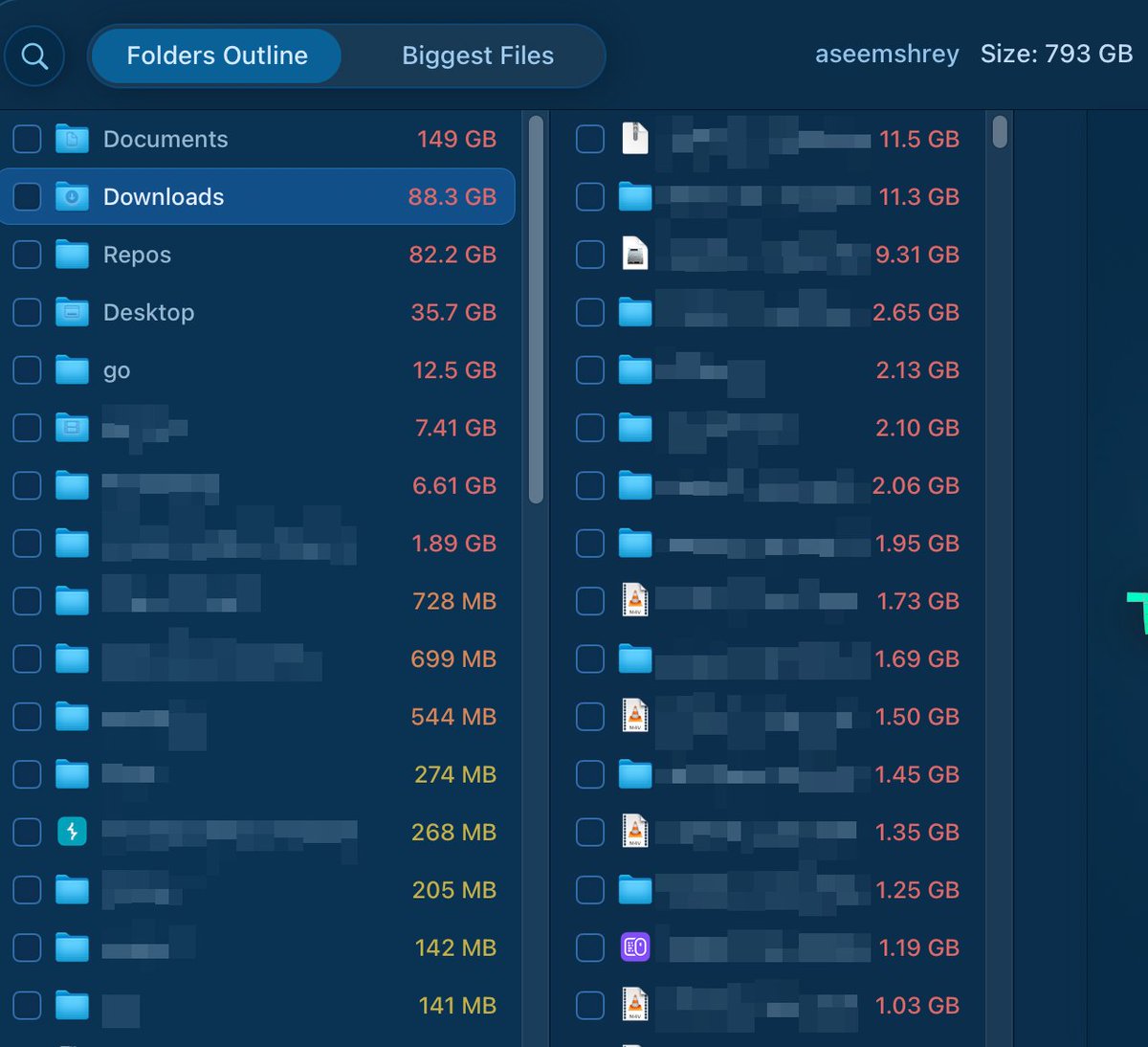The height and width of the screenshot is (1047, 1148).
Task: Check the Desktop checkbox
Action: 27,312
